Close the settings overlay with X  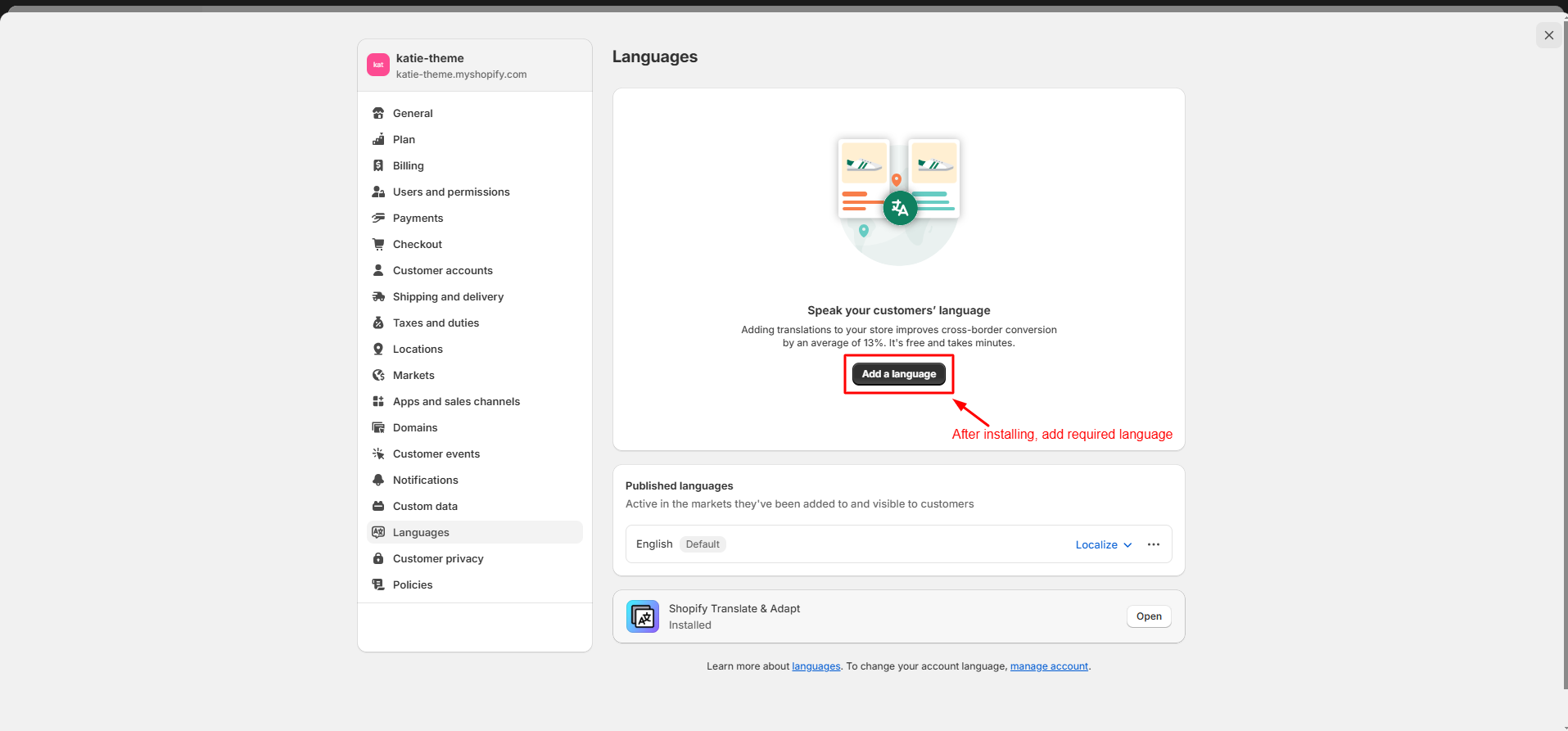tap(1548, 35)
